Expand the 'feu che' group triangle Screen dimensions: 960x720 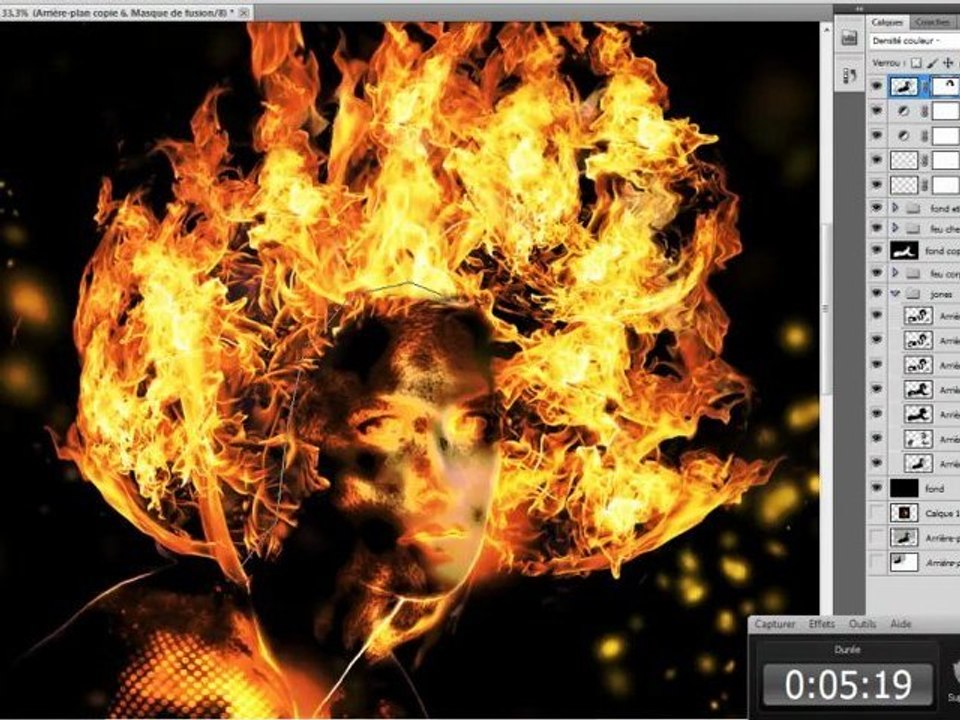pos(894,228)
